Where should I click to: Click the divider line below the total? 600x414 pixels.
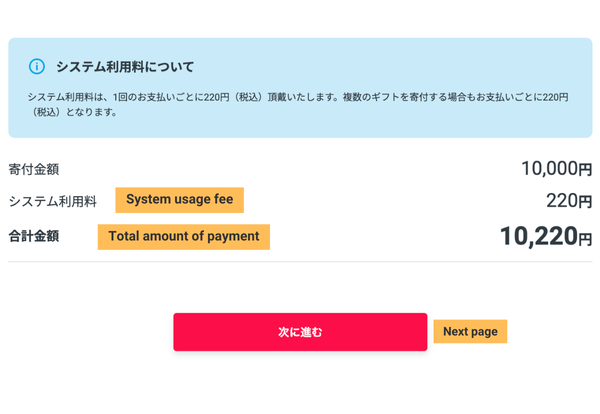[x=300, y=262]
